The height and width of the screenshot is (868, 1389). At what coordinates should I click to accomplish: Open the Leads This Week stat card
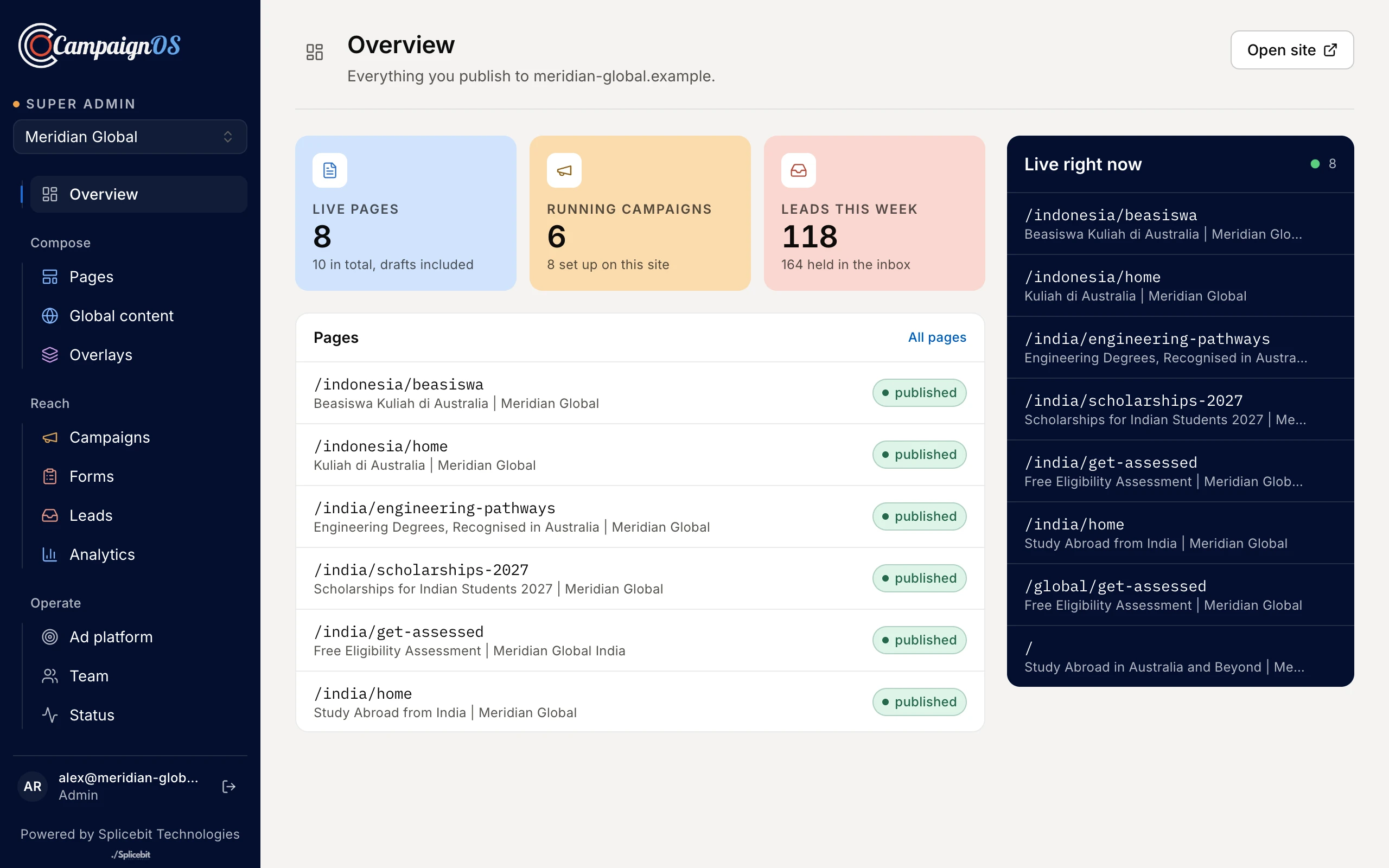[874, 213]
